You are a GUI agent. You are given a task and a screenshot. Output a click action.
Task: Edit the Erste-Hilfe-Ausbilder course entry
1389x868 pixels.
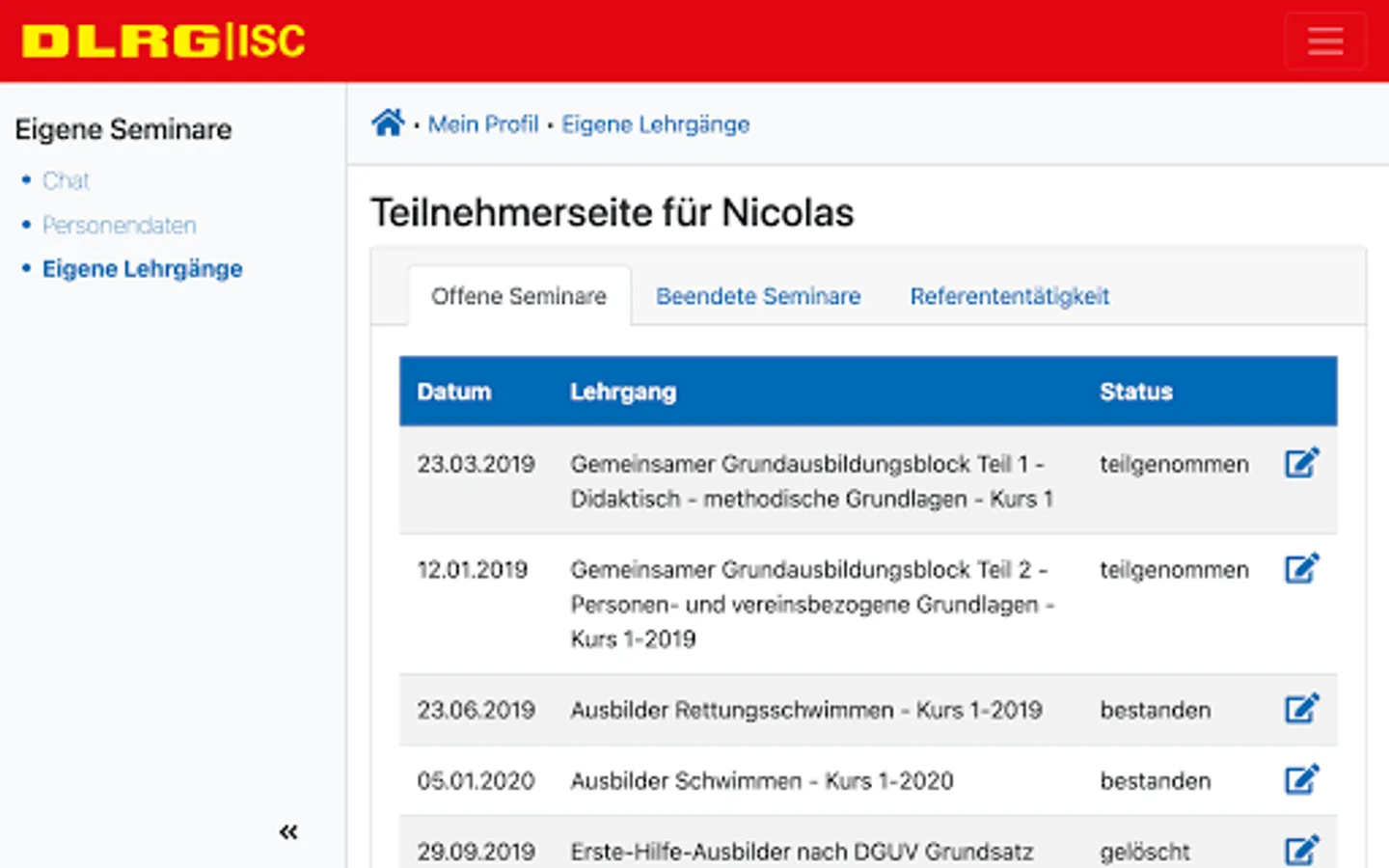[1301, 851]
